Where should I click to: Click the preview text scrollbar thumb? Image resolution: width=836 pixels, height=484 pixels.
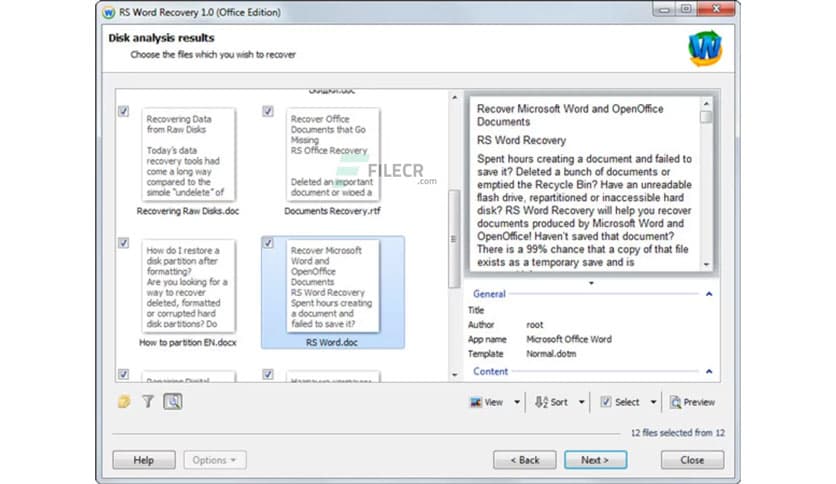[x=706, y=117]
